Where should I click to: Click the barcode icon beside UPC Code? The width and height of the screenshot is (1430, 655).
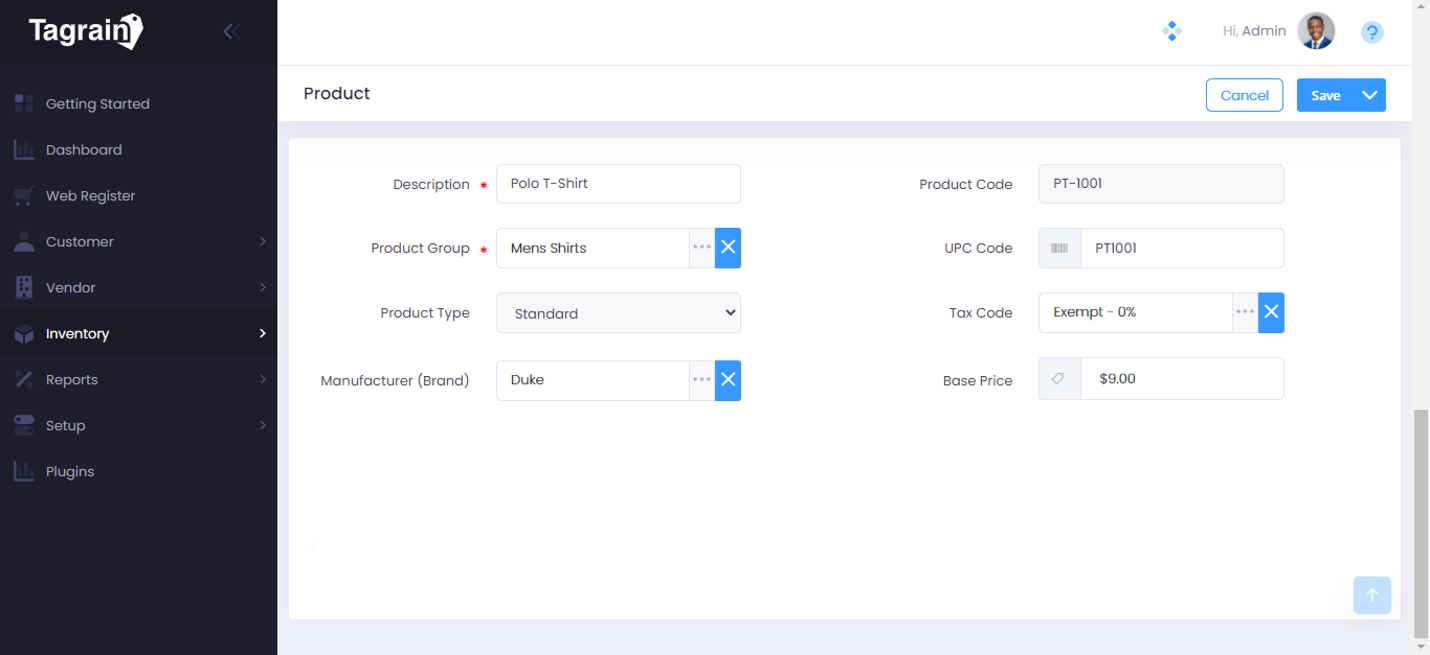tap(1059, 247)
